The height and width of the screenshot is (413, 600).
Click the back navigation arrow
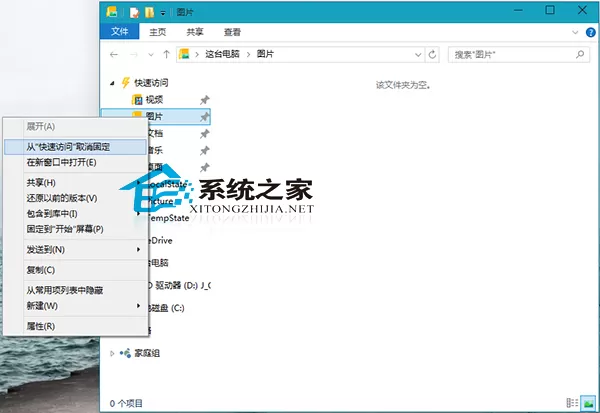click(114, 55)
